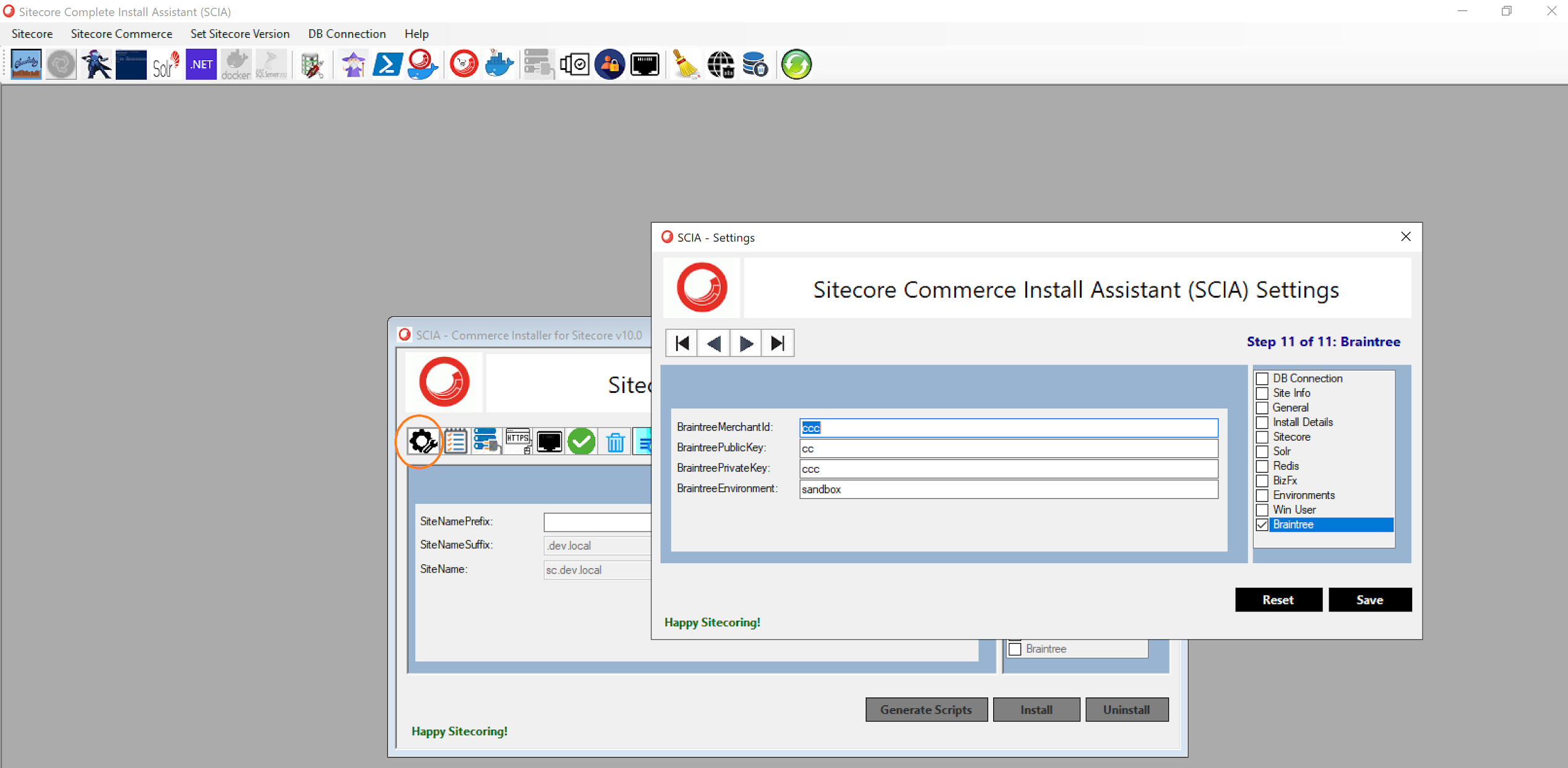
Task: Click the Solr icon in toolbar
Action: click(x=165, y=64)
